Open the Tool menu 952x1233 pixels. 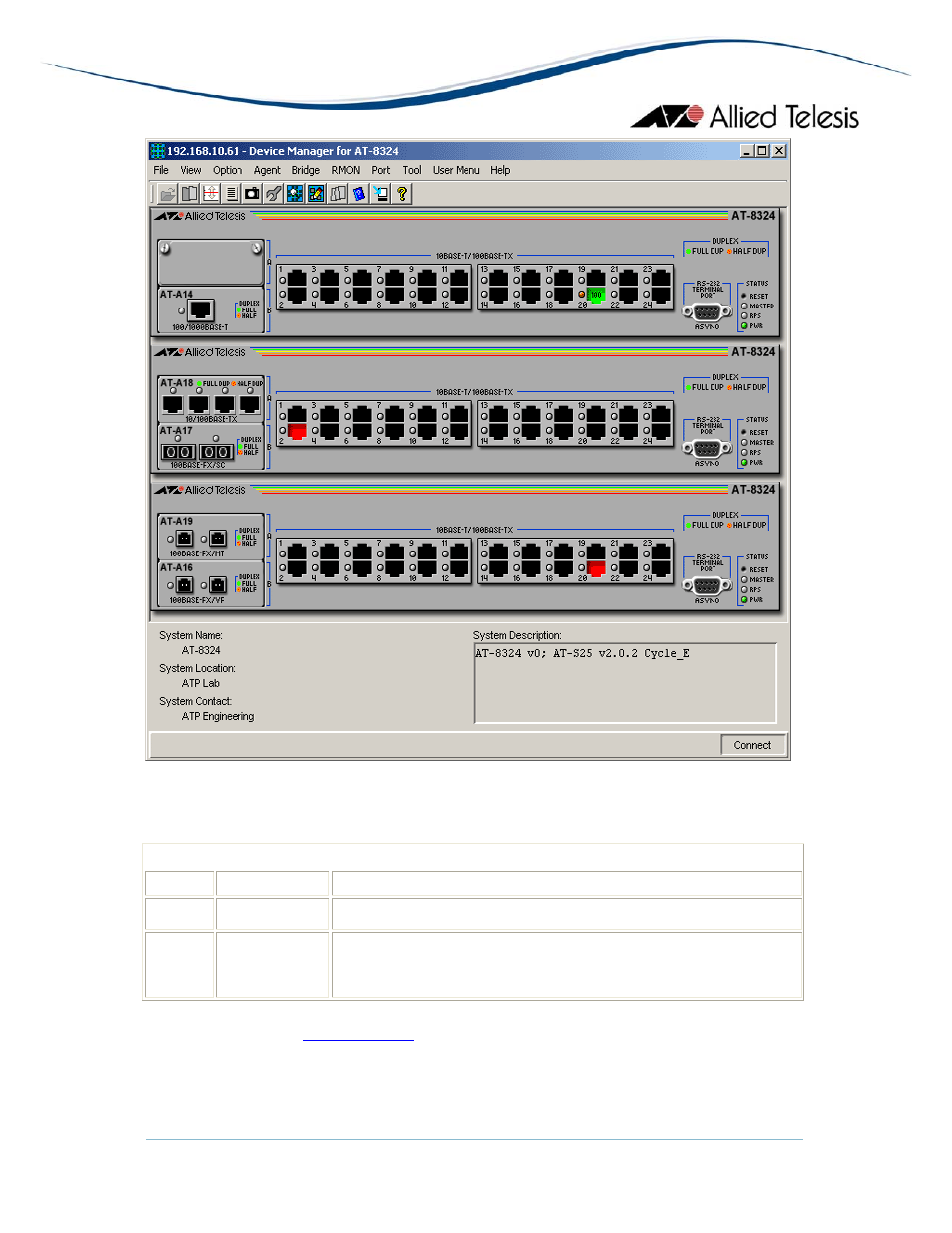click(x=412, y=170)
